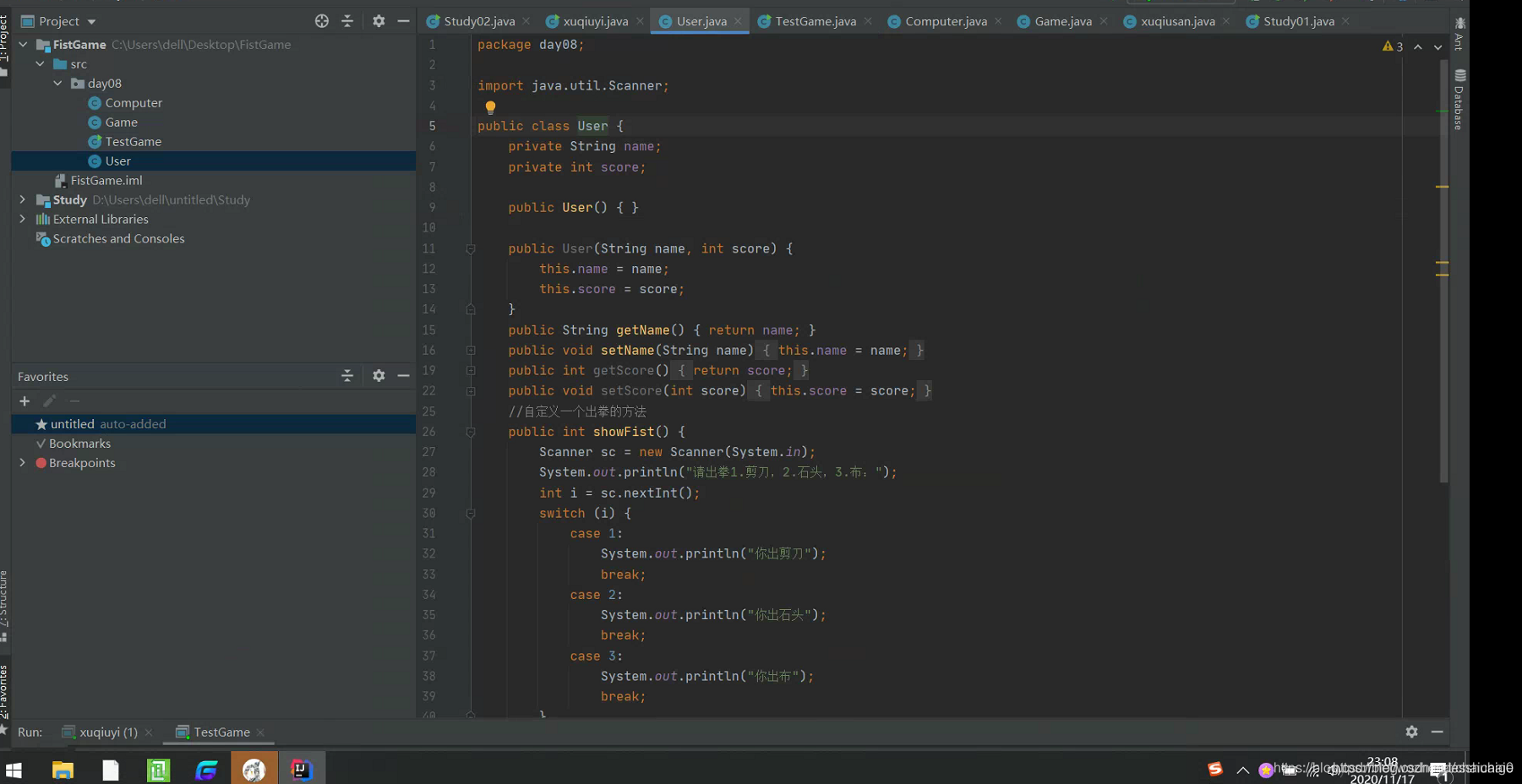1522x784 pixels.
Task: Open the Database tool window
Action: tap(1459, 100)
